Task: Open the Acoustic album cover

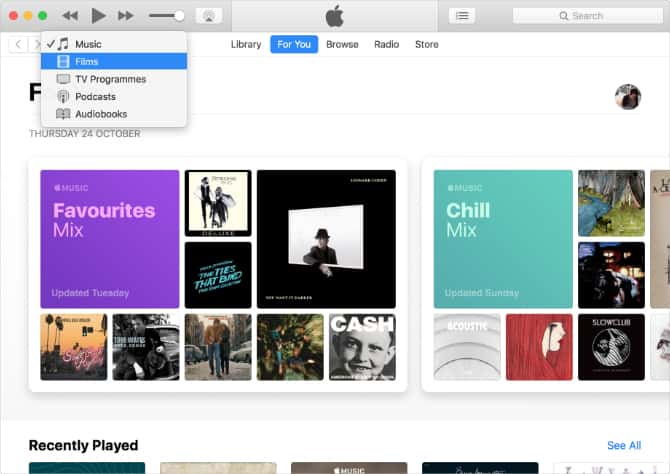Action: (467, 347)
